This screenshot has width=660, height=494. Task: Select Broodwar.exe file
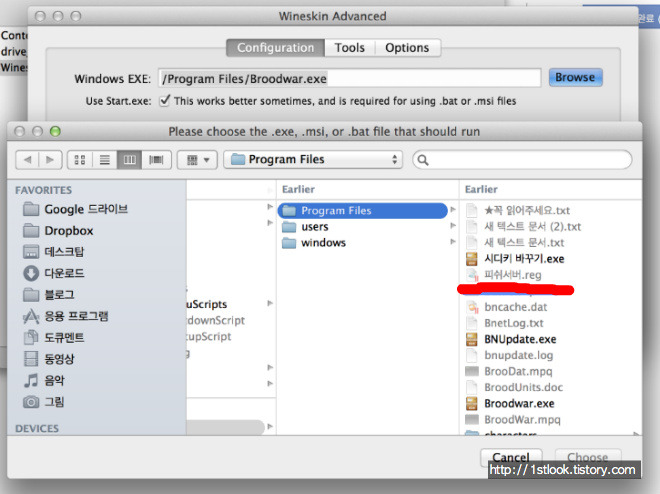pos(510,404)
